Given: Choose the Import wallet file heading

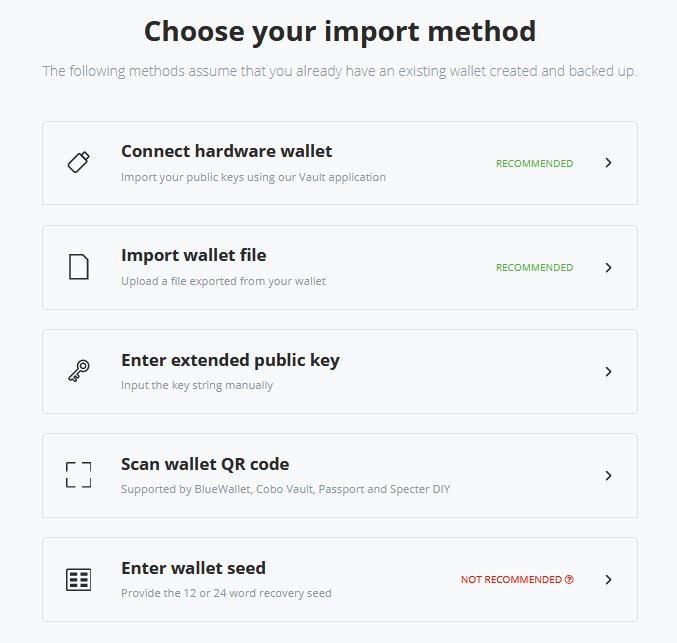Looking at the screenshot, I should [193, 255].
